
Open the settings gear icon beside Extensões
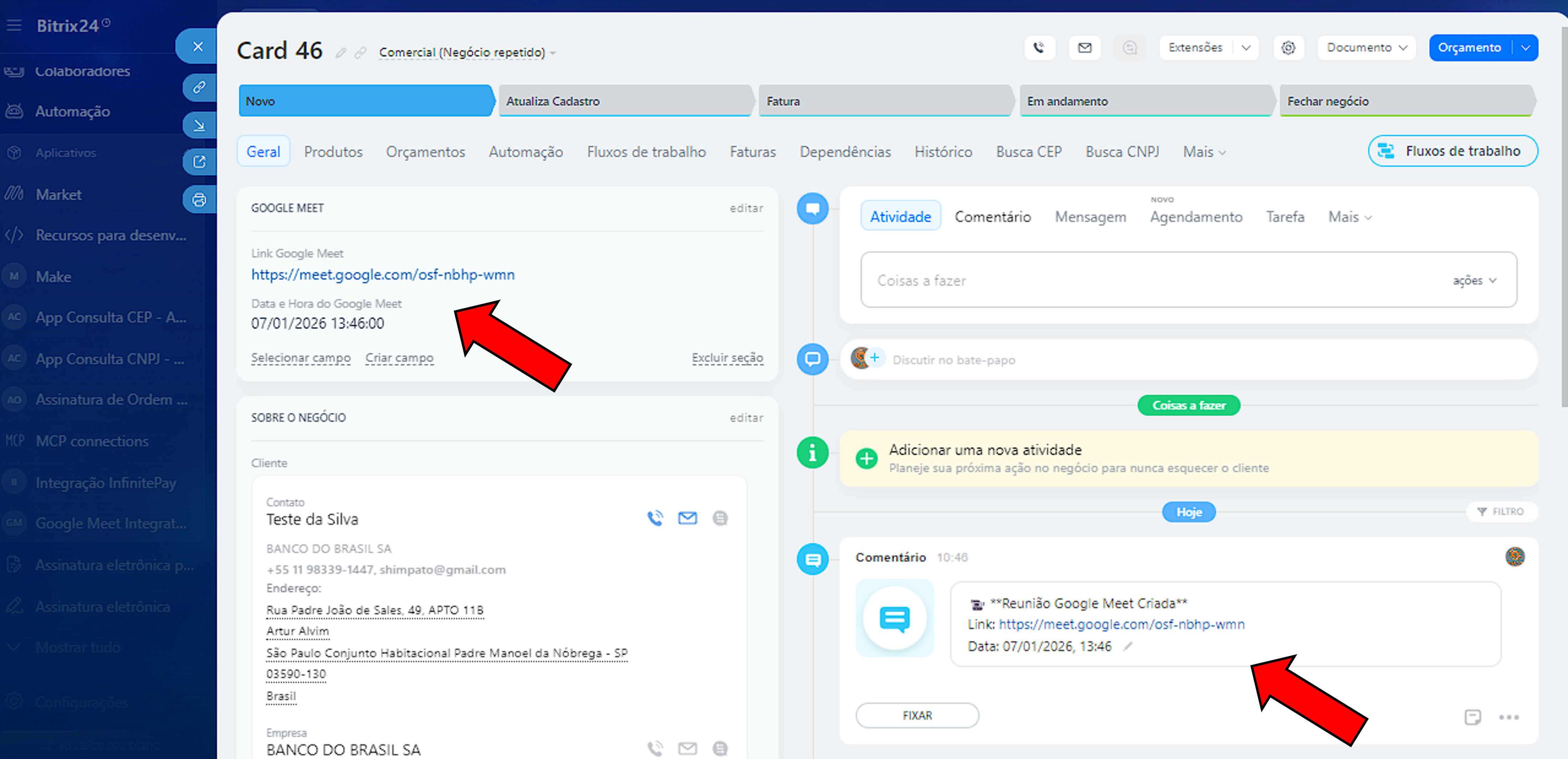[1288, 47]
